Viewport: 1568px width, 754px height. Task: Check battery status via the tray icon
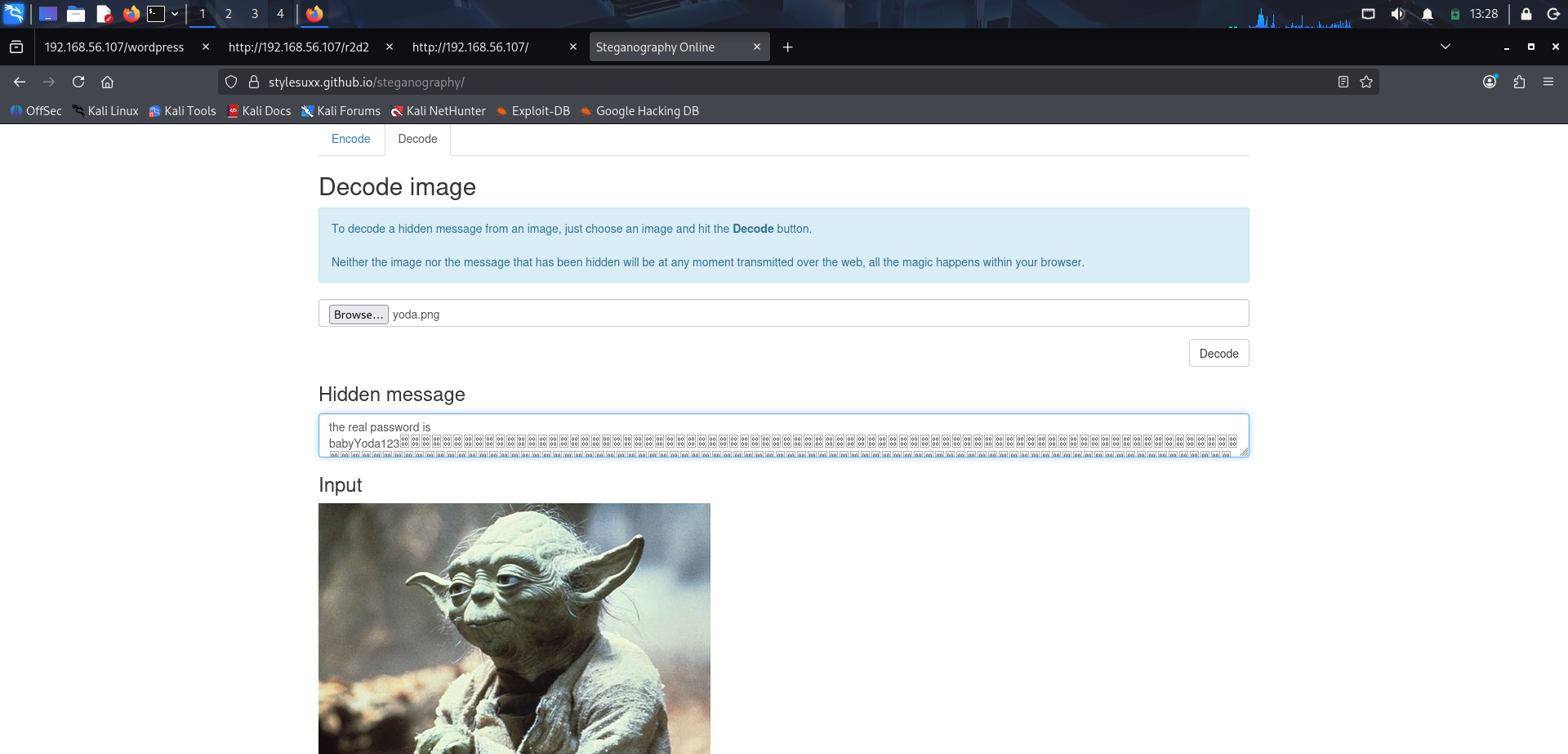(x=1454, y=14)
